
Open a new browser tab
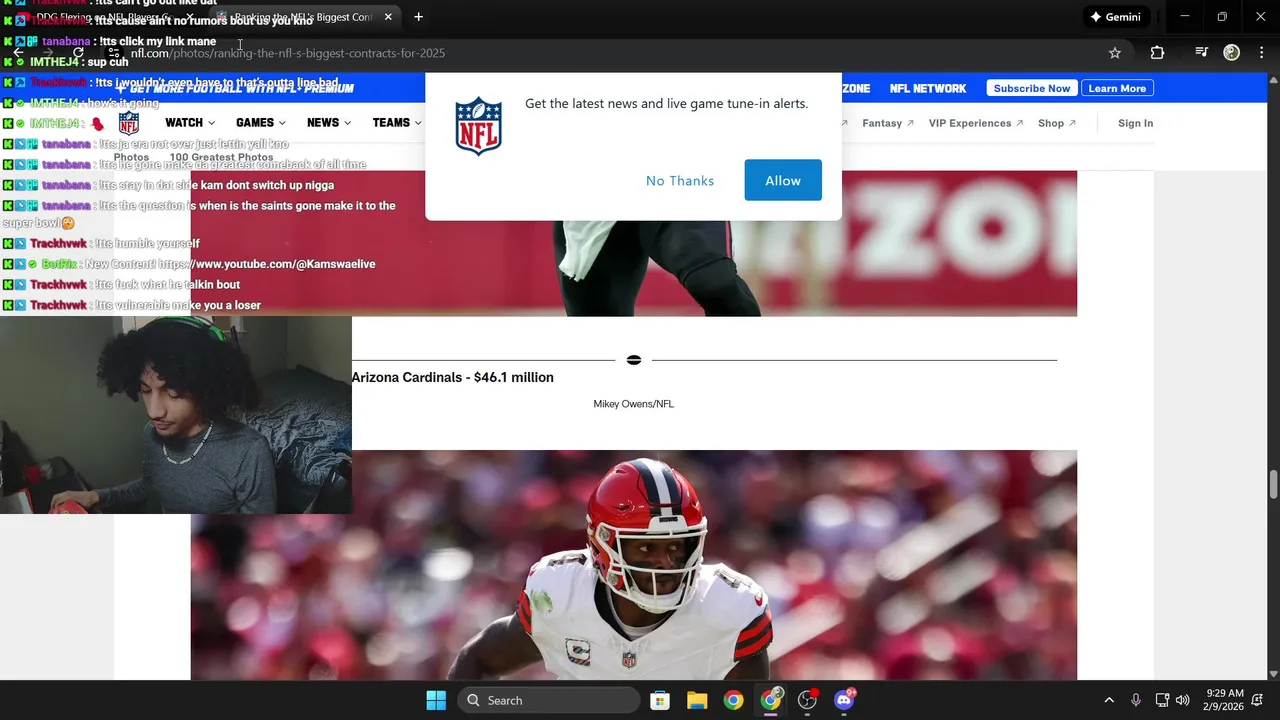[x=418, y=17]
